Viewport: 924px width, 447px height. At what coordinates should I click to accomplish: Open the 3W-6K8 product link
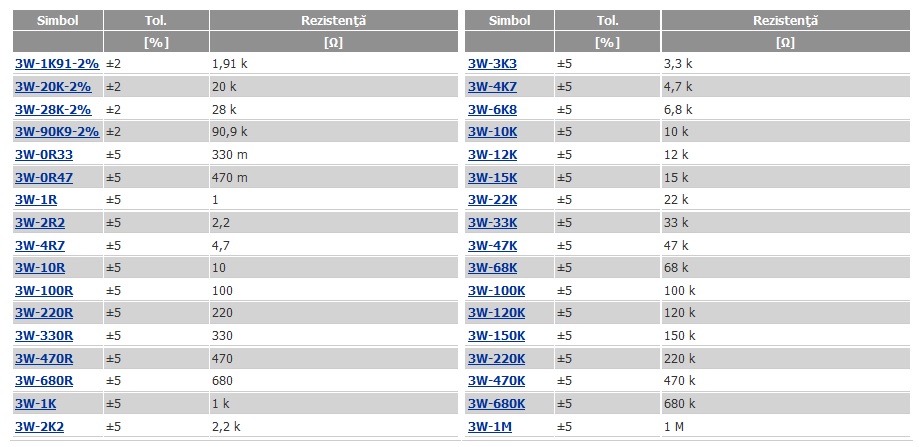(493, 109)
